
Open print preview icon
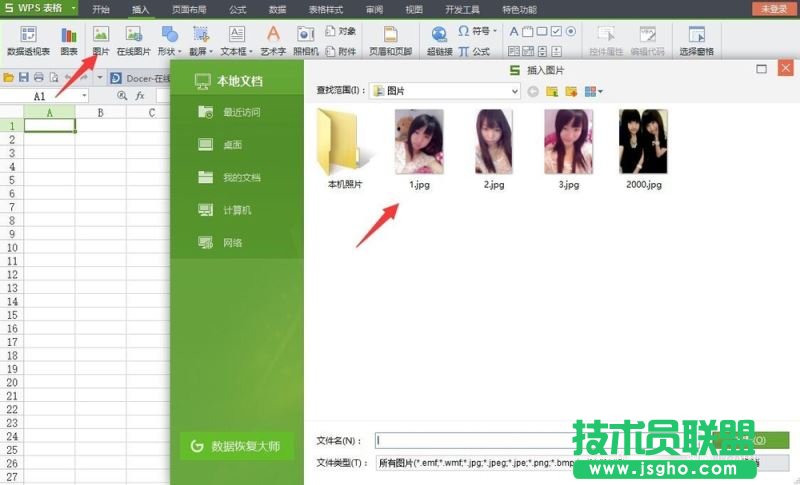(54, 78)
